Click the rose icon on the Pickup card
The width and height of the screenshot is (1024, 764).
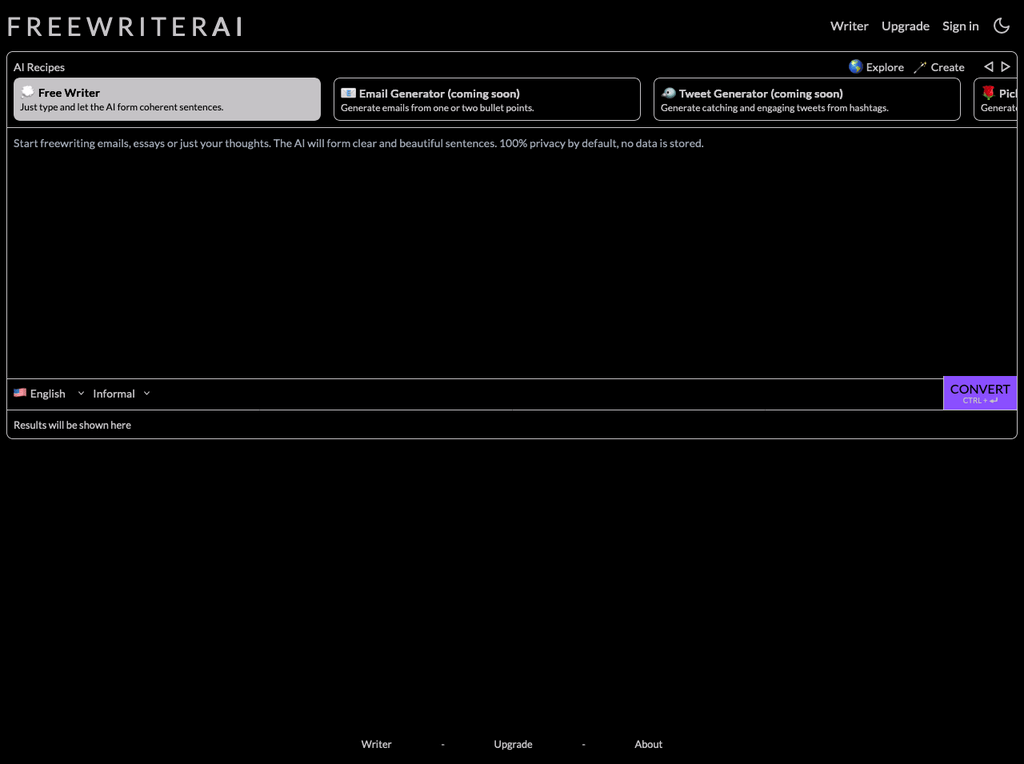click(988, 92)
